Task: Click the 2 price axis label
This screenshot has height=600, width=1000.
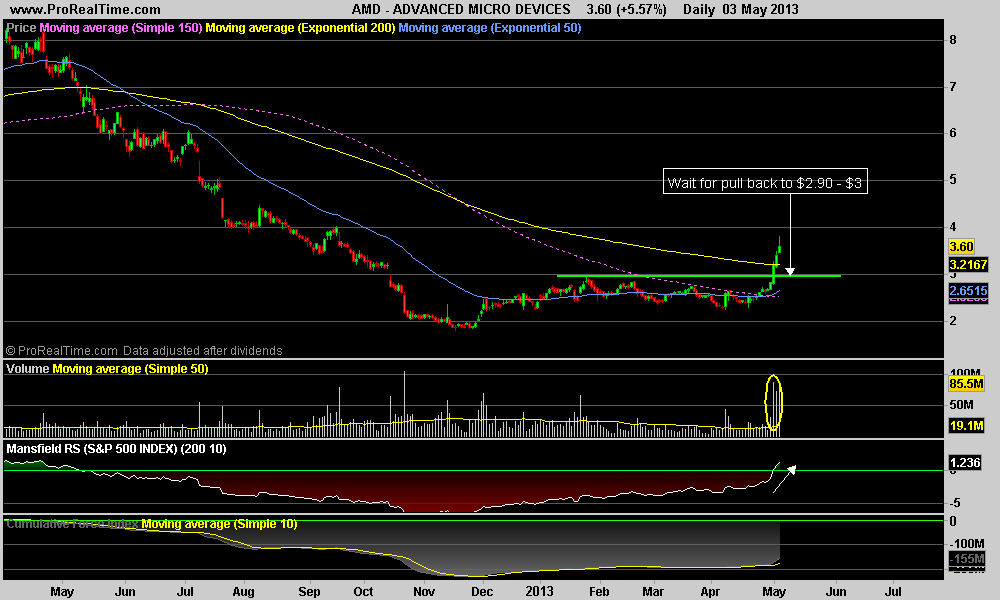Action: click(x=953, y=321)
